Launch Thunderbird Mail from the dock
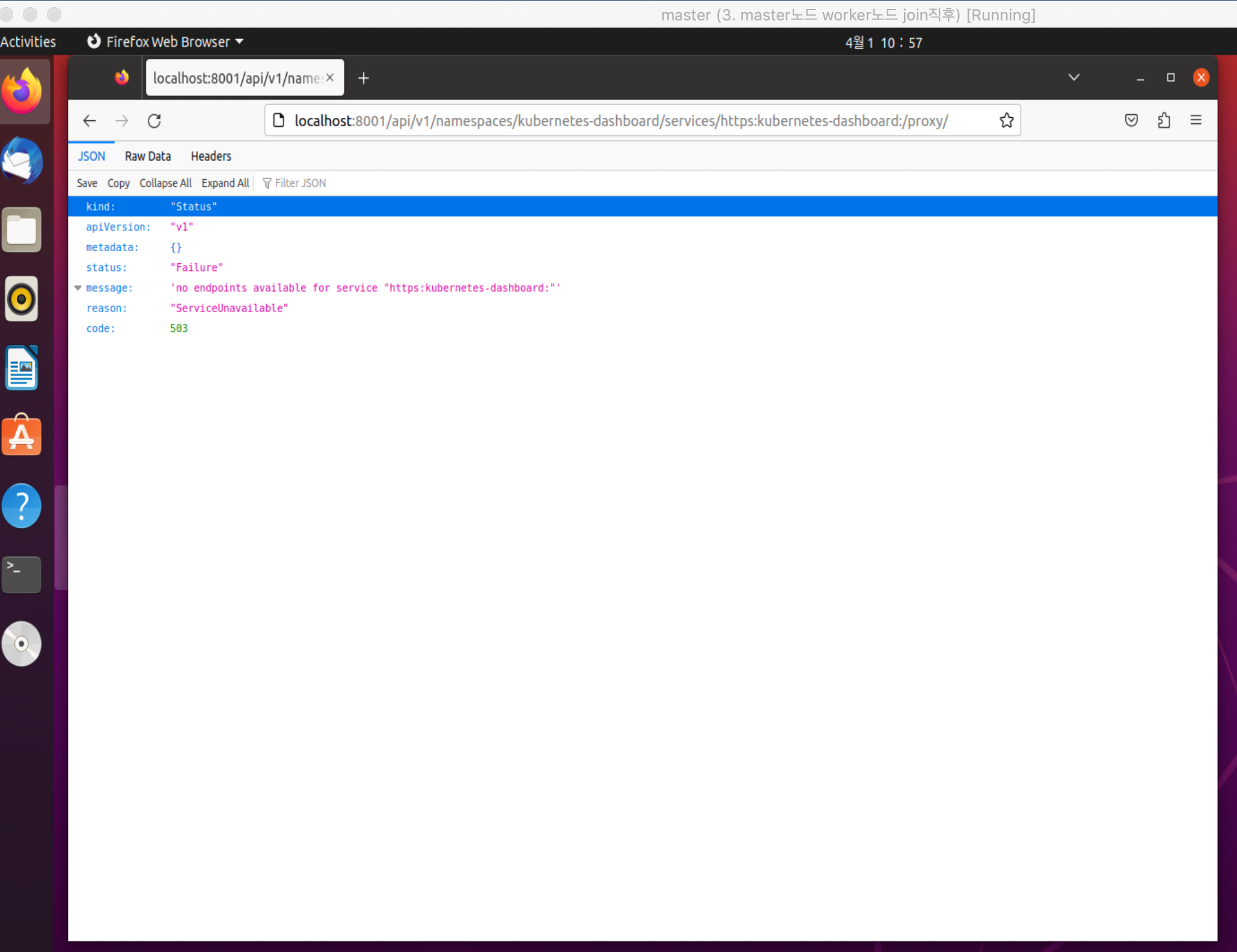 pos(23,160)
